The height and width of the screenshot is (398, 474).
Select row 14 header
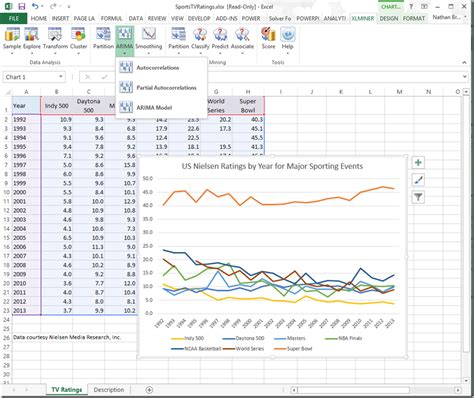[6, 229]
